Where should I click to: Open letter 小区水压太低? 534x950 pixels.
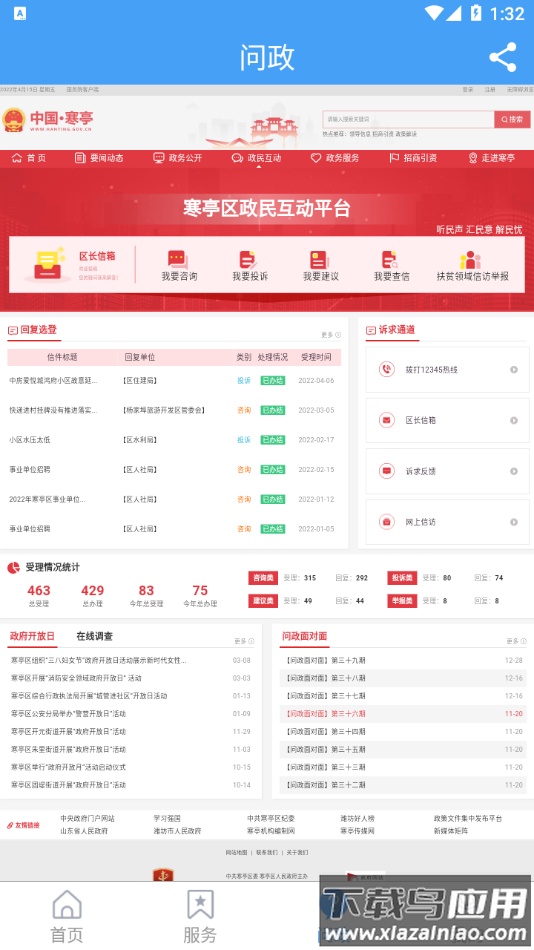pyautogui.click(x=30, y=440)
